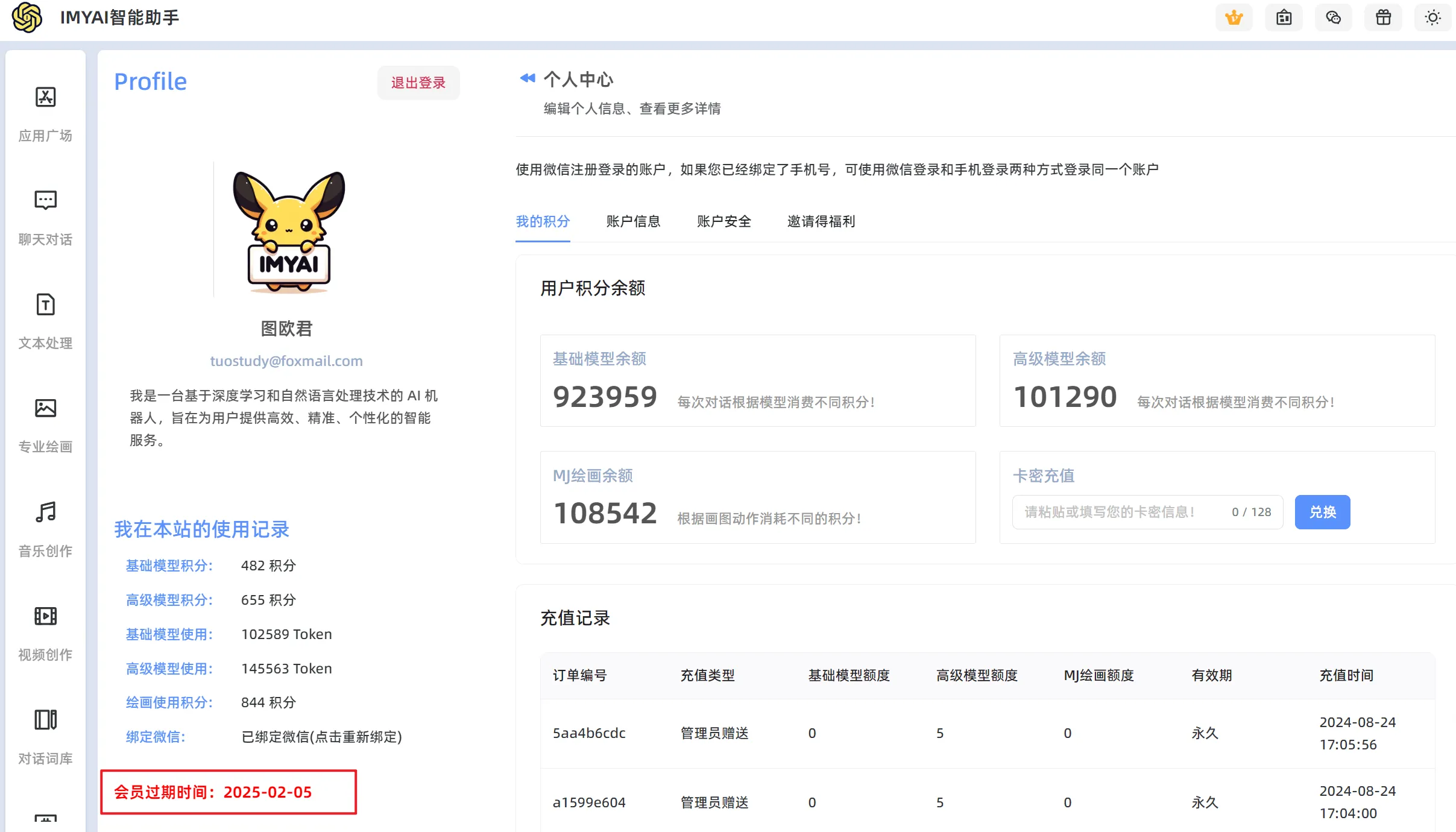Screen dimensions: 1456x832
Task: Click the 用户积分余额 section heading
Action: click(x=593, y=288)
